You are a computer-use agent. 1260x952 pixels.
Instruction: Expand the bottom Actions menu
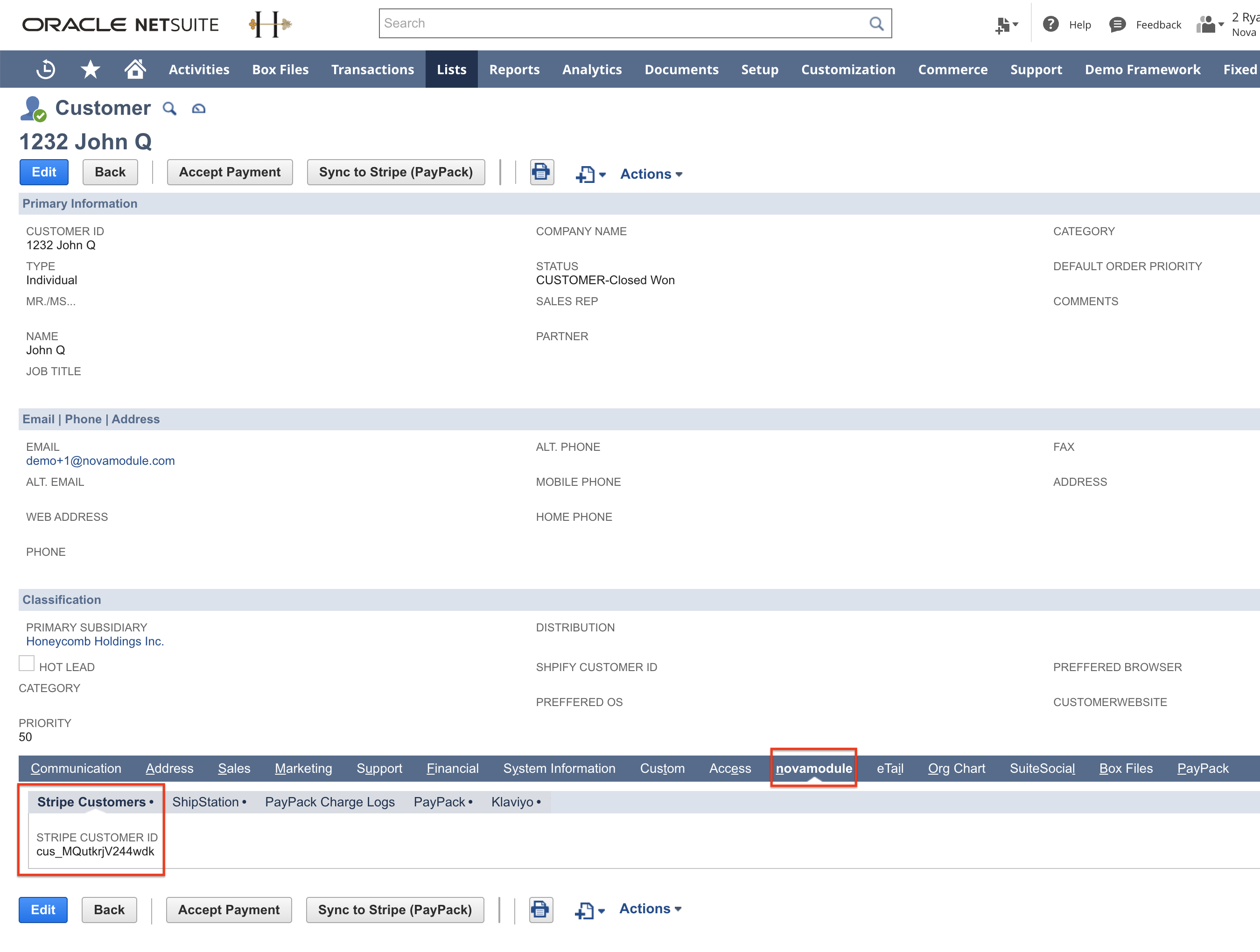(650, 909)
